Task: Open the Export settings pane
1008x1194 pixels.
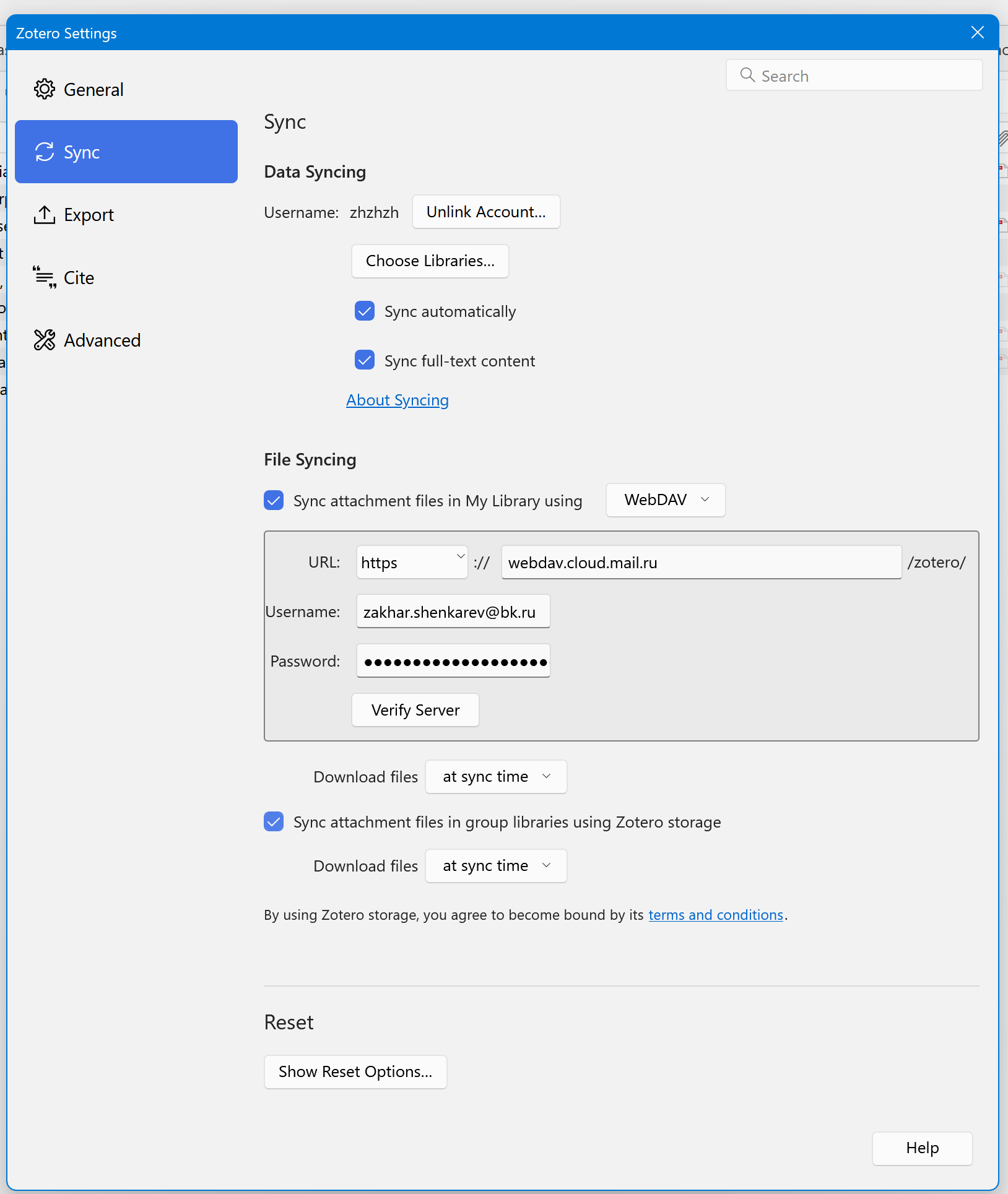Action: (x=126, y=215)
